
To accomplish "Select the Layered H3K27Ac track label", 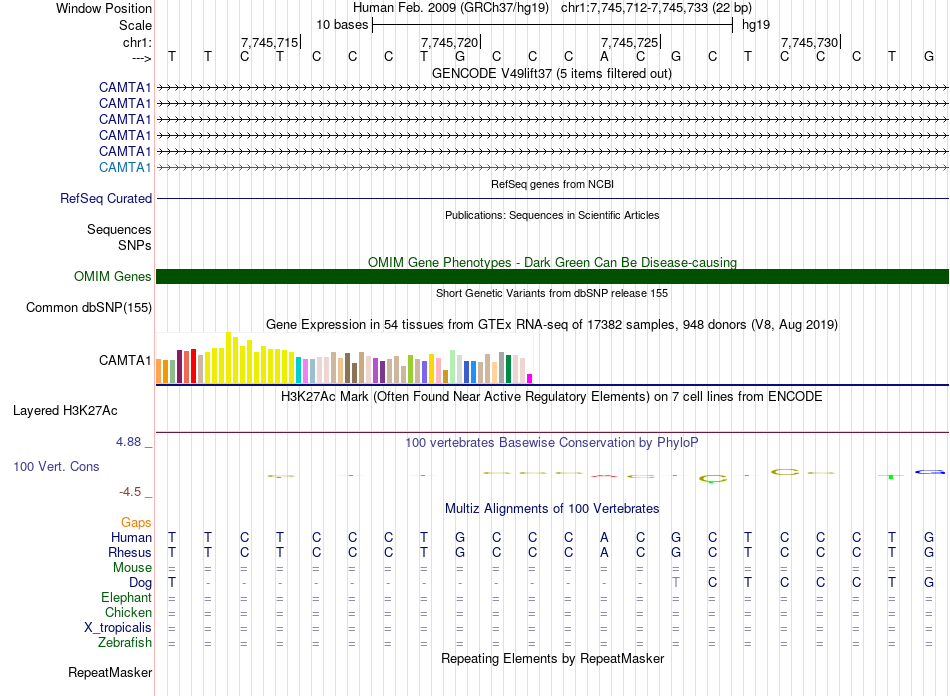I will point(65,411).
